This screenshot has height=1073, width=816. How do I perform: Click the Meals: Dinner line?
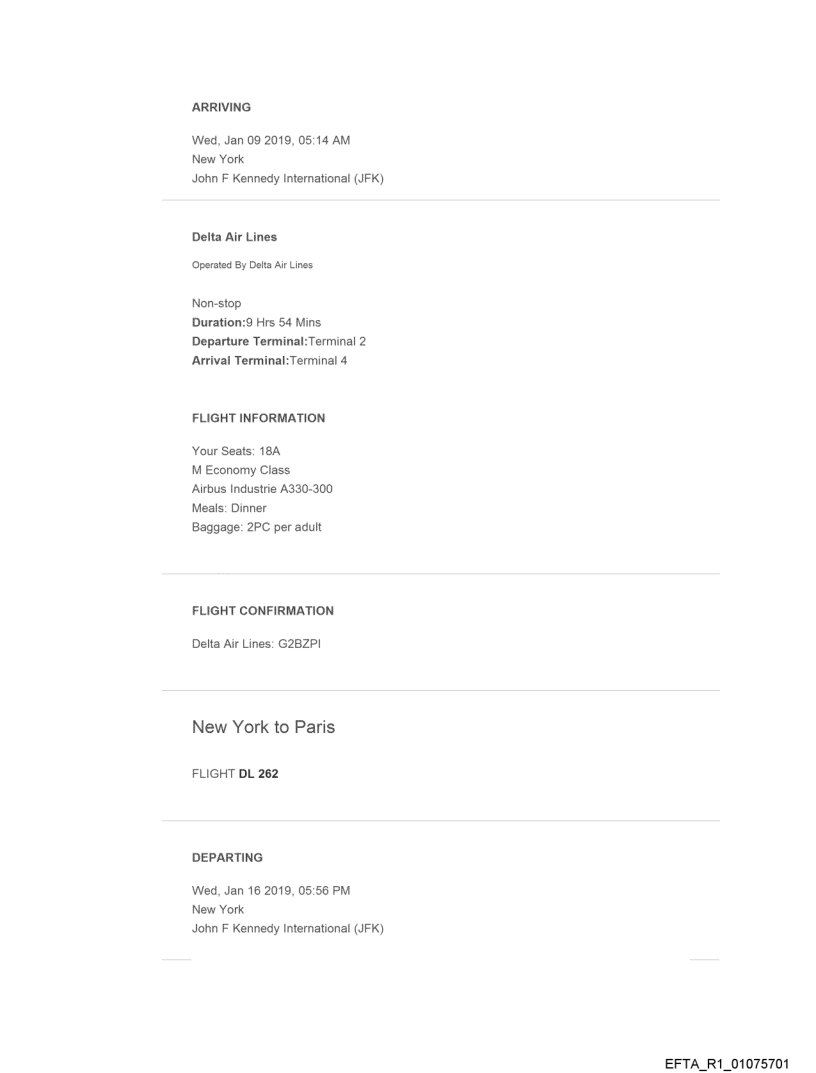229,508
